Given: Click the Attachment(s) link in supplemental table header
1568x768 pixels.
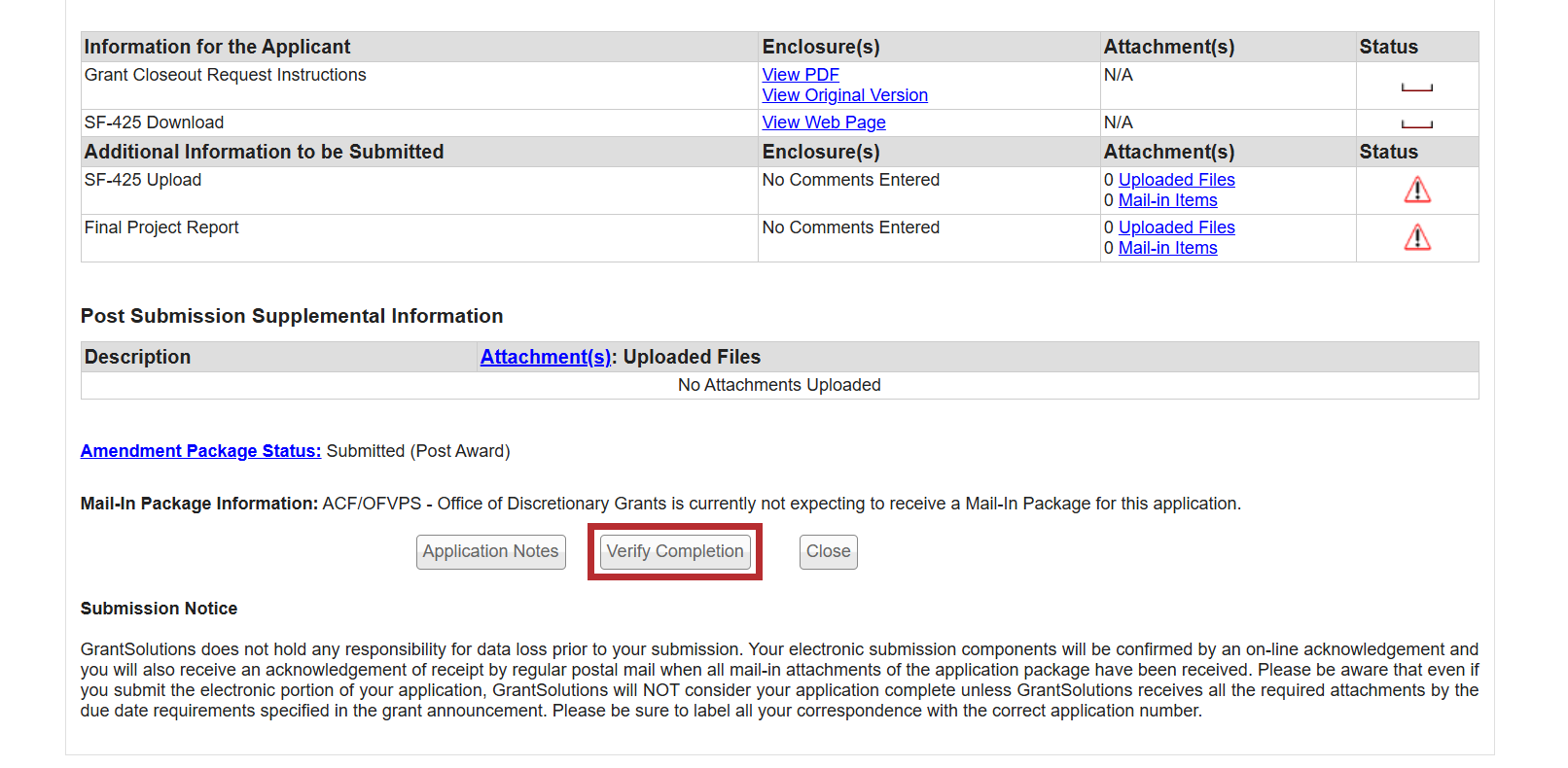Looking at the screenshot, I should pyautogui.click(x=546, y=357).
